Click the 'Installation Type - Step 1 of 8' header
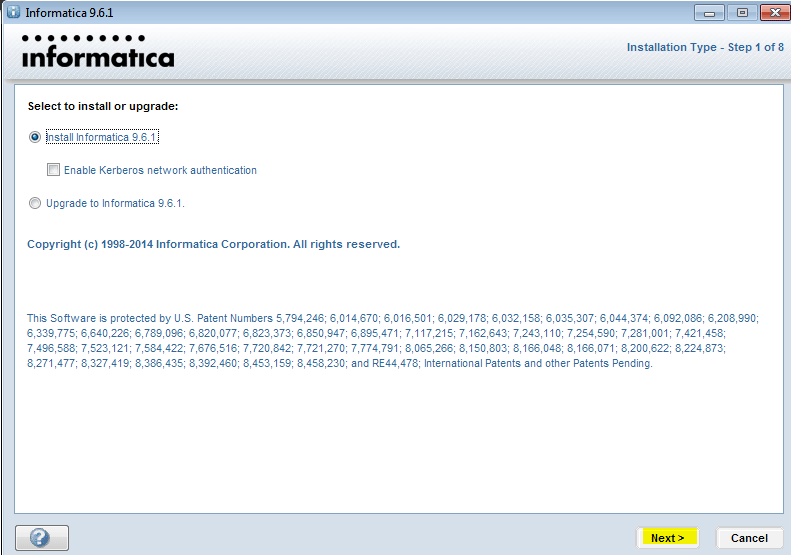This screenshot has width=791, height=555. [704, 47]
